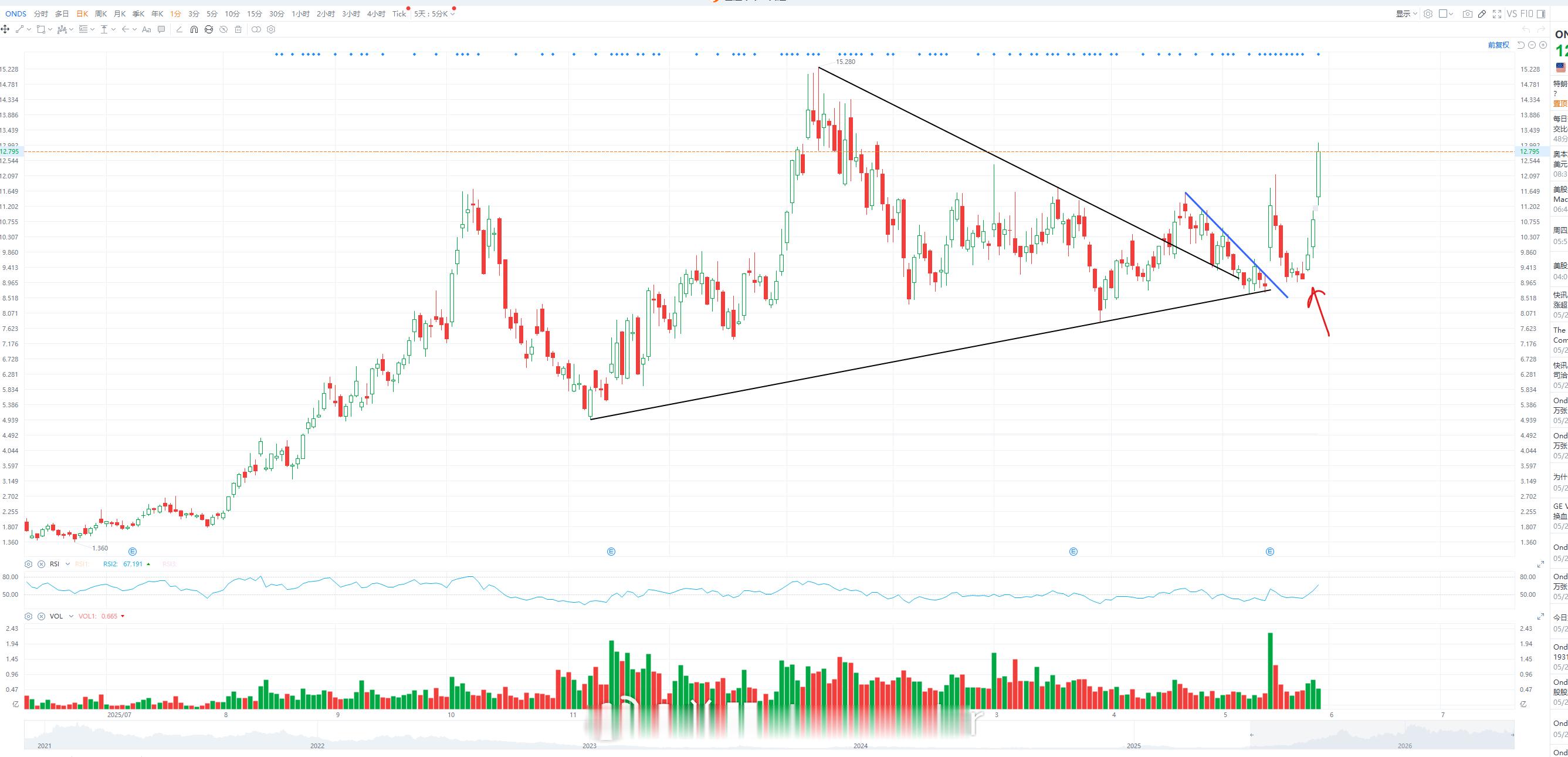Open the F10 company info
This screenshot has height=757, width=1568.
pyautogui.click(x=1525, y=13)
